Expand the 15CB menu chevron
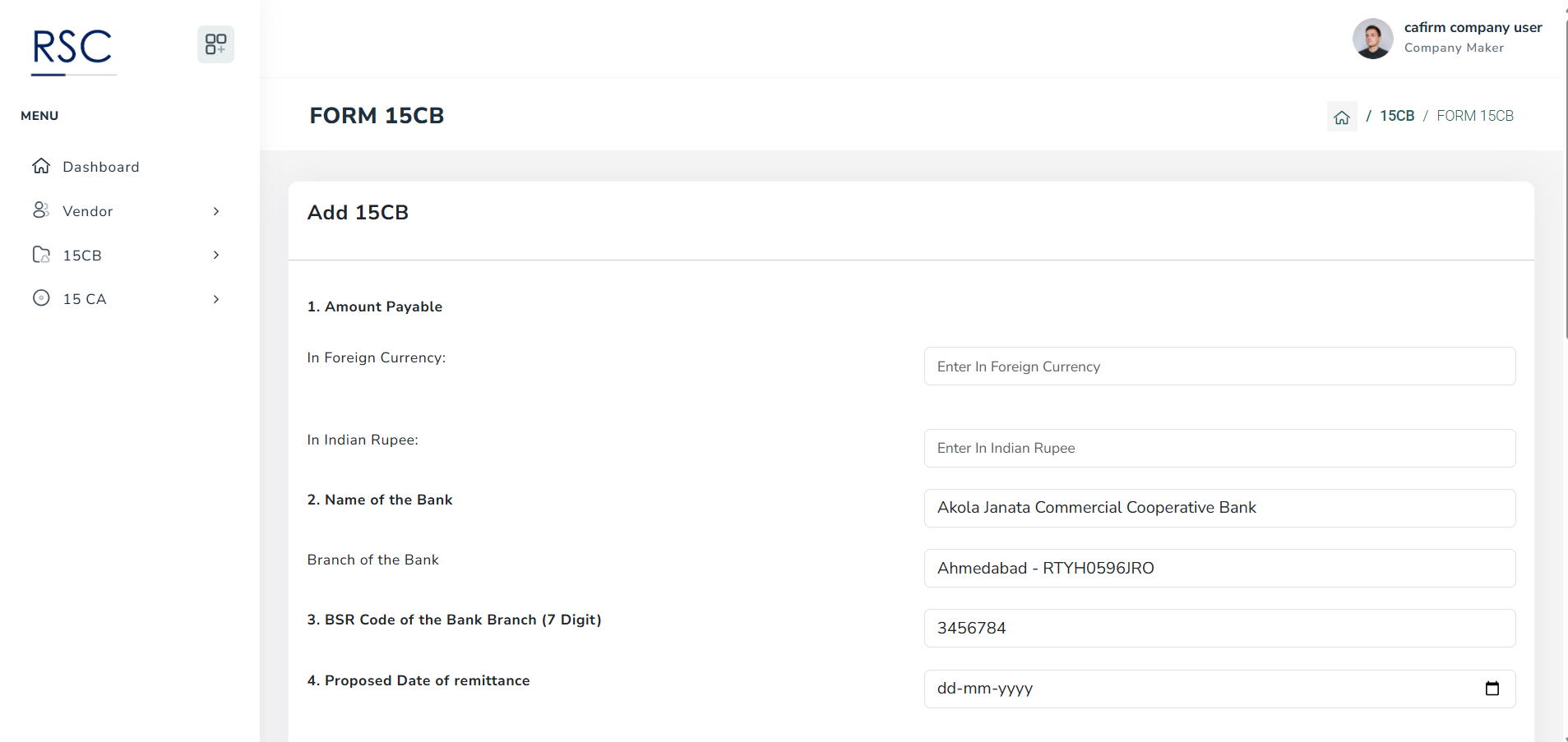 click(x=216, y=255)
